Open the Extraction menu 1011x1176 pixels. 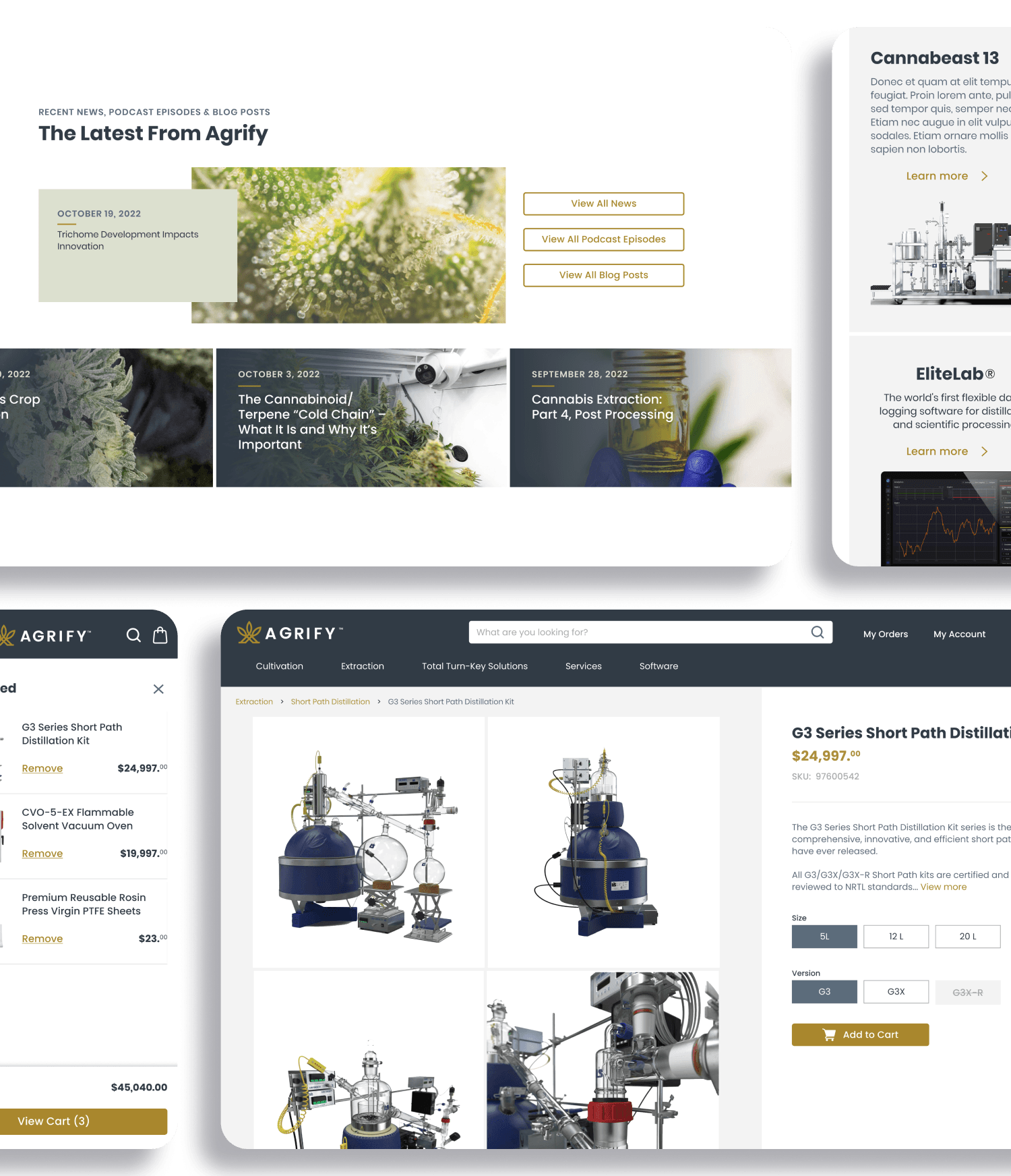(x=363, y=666)
